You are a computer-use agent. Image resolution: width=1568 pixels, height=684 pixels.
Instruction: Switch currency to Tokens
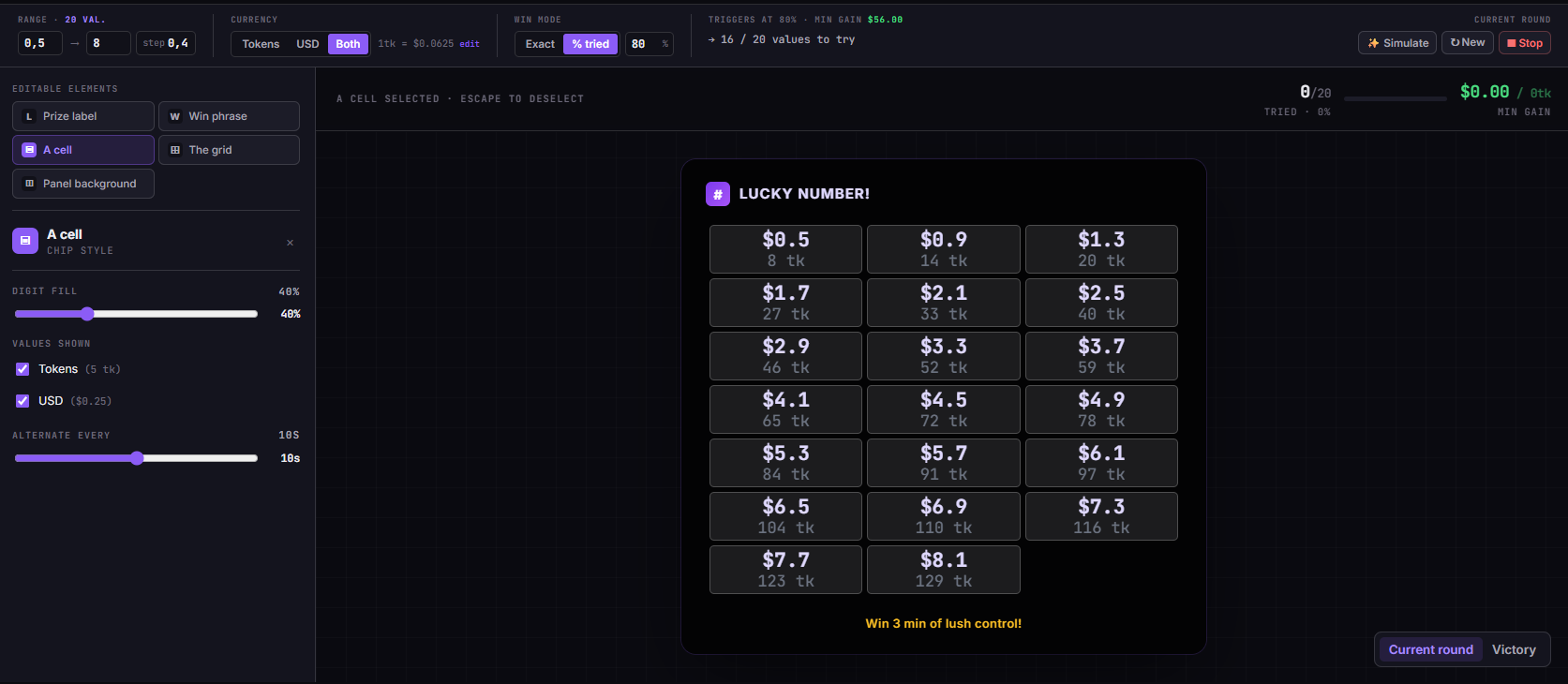(261, 44)
